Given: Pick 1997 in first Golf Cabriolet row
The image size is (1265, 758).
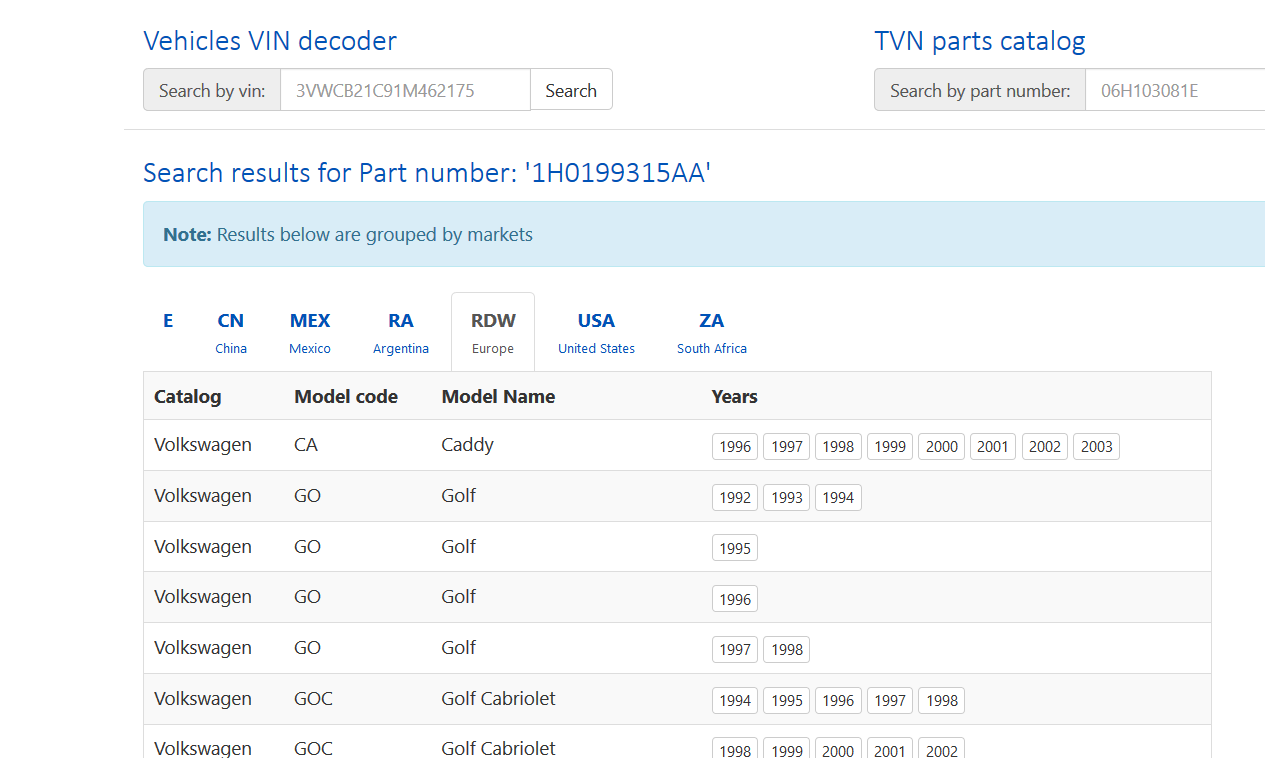Looking at the screenshot, I should click(x=890, y=700).
